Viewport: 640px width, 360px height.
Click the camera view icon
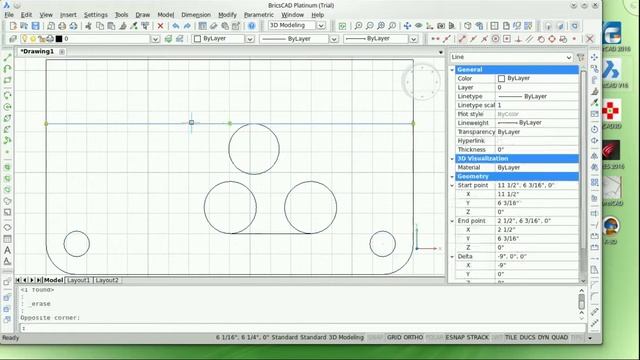click(441, 26)
